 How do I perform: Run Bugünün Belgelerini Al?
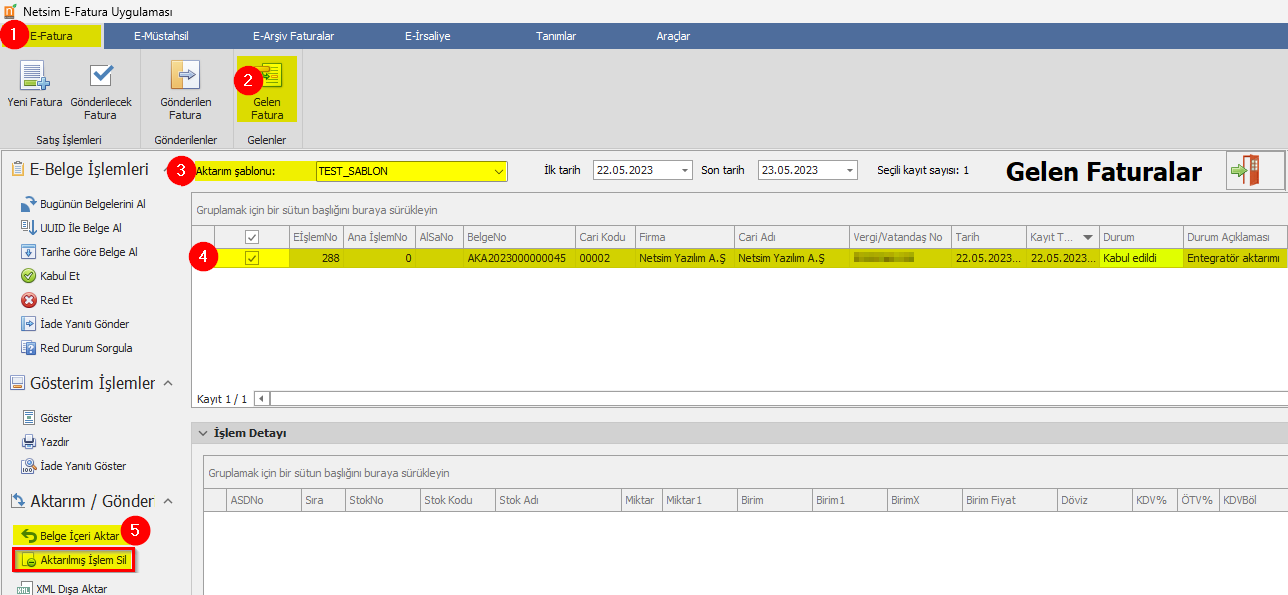click(83, 204)
